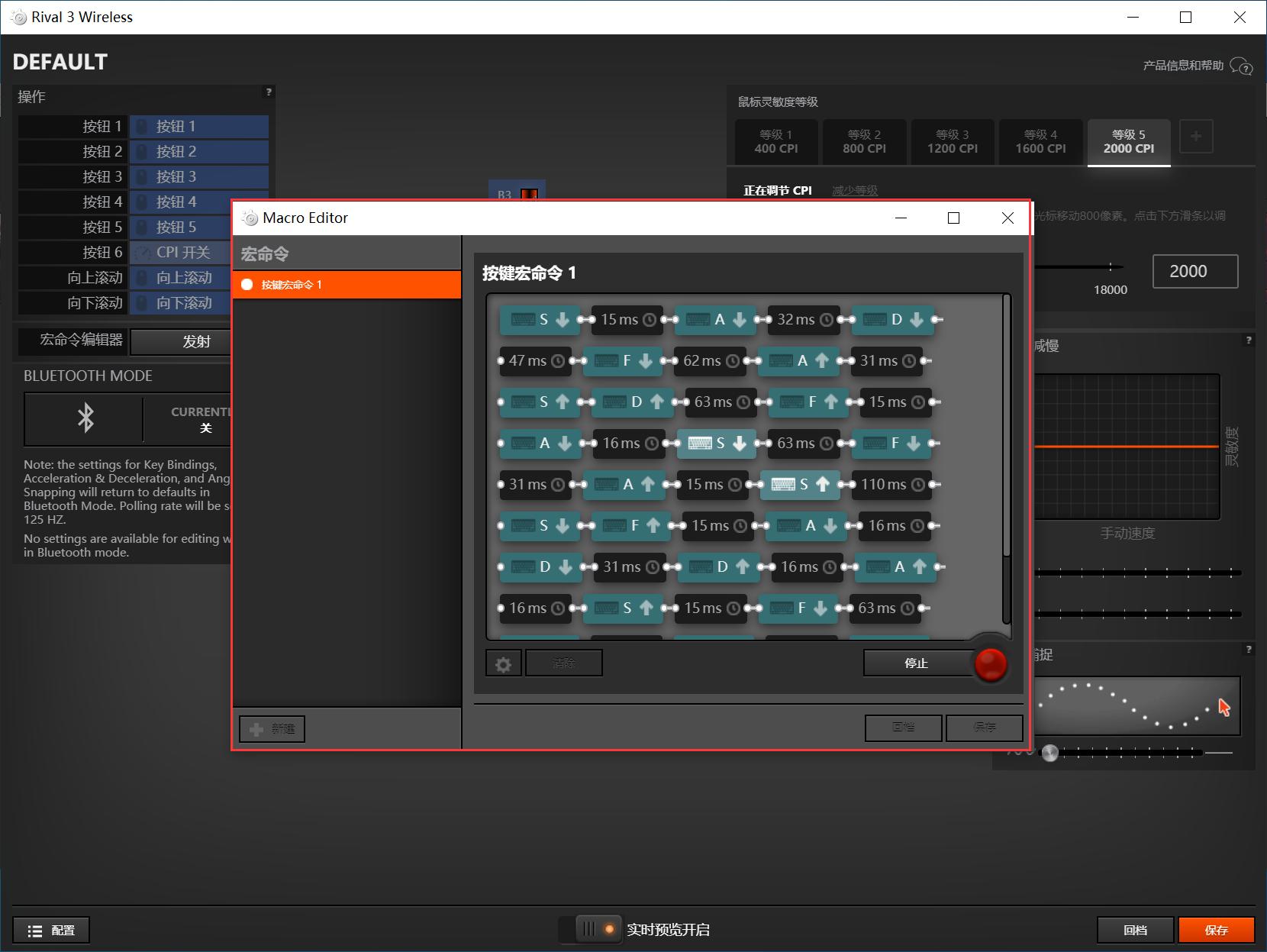Add a new CPI level with plus
Image resolution: width=1267 pixels, height=952 pixels.
coord(1195,137)
